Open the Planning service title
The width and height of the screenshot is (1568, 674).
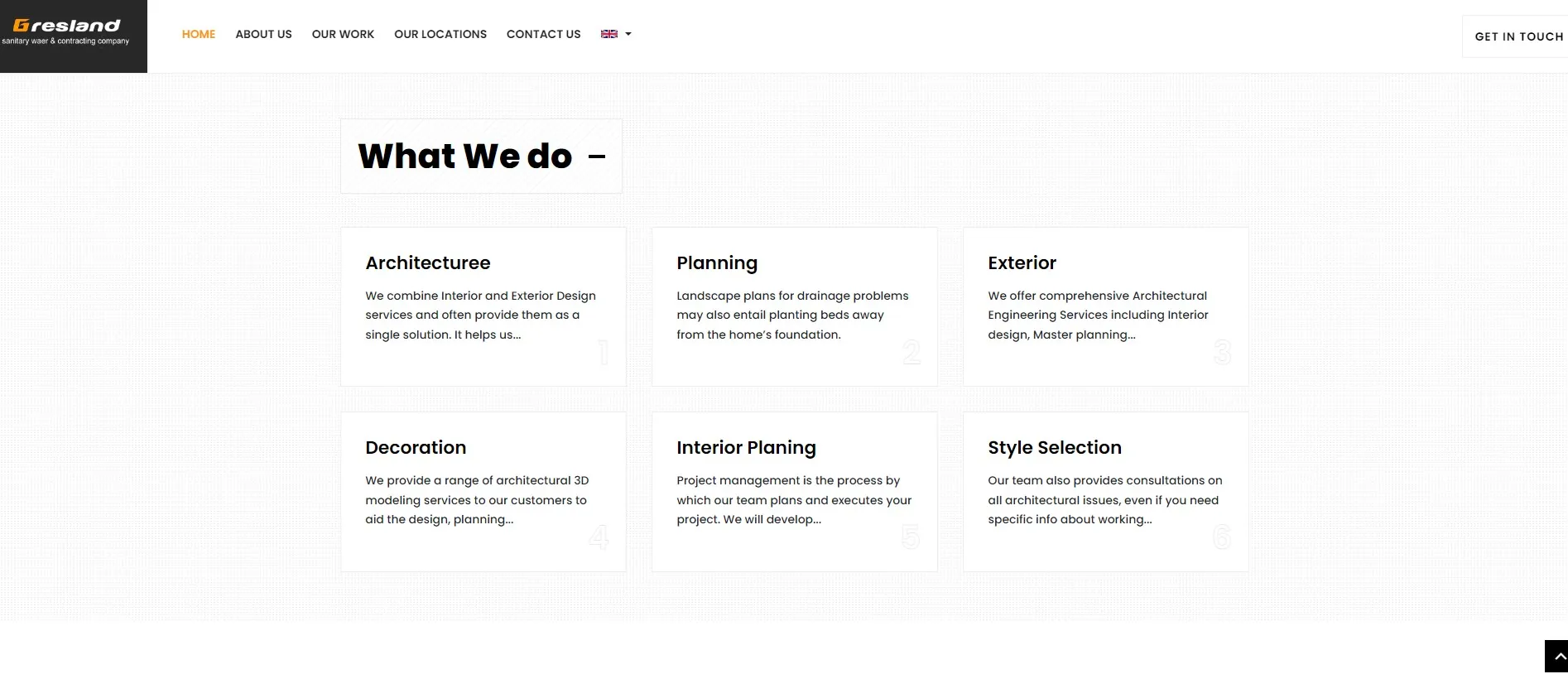click(x=717, y=263)
